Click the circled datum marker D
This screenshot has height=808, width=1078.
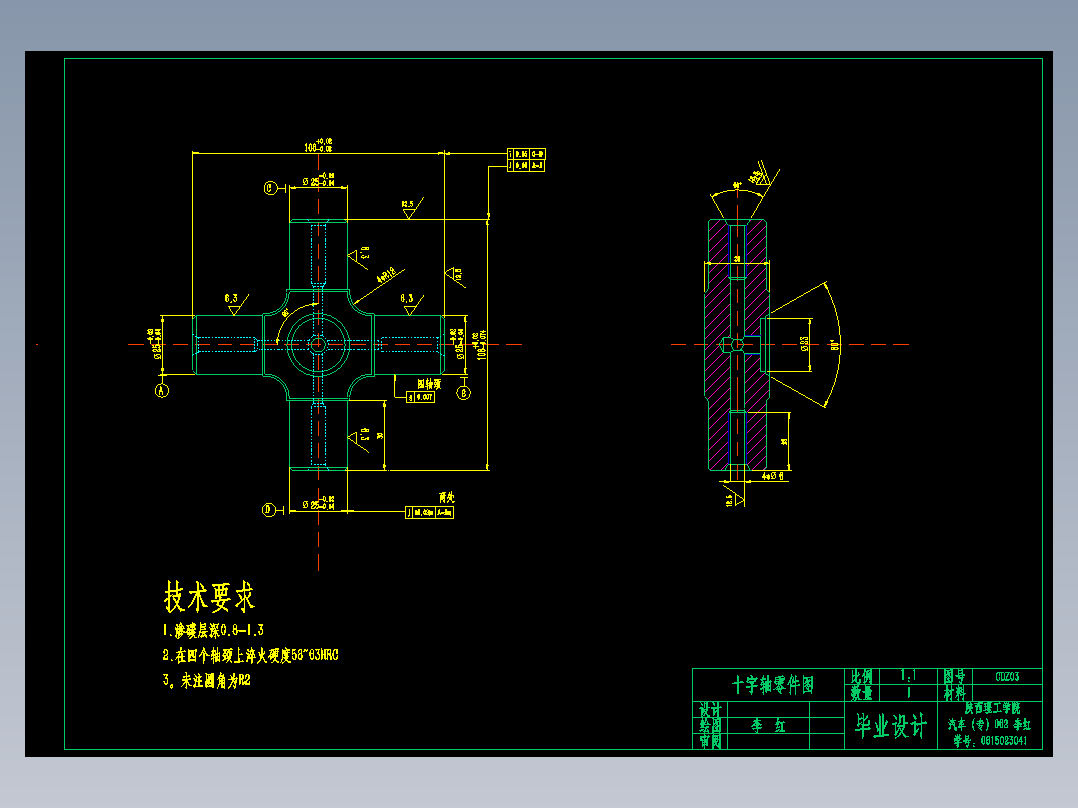coord(269,510)
